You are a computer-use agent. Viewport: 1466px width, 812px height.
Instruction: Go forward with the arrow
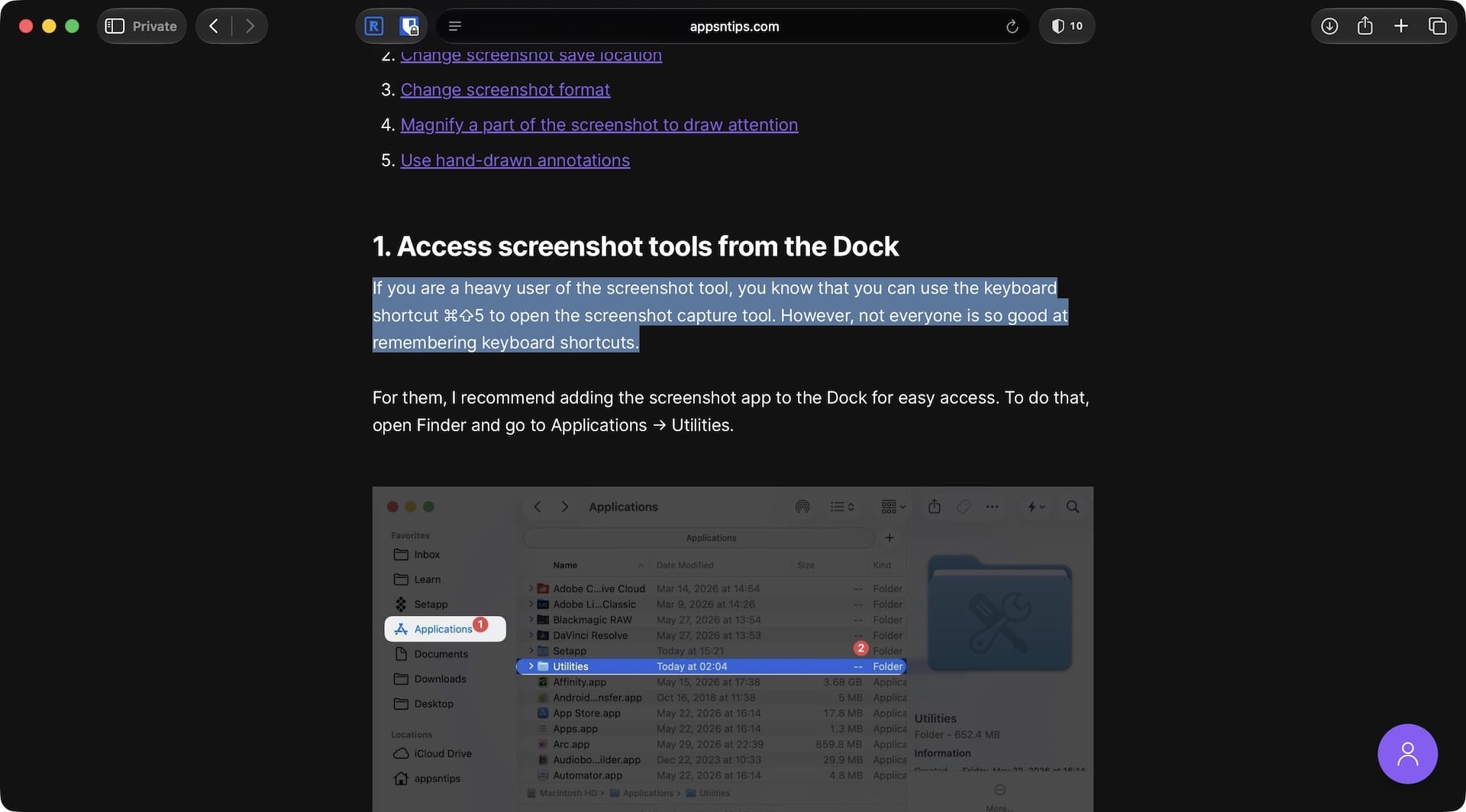[x=250, y=26]
